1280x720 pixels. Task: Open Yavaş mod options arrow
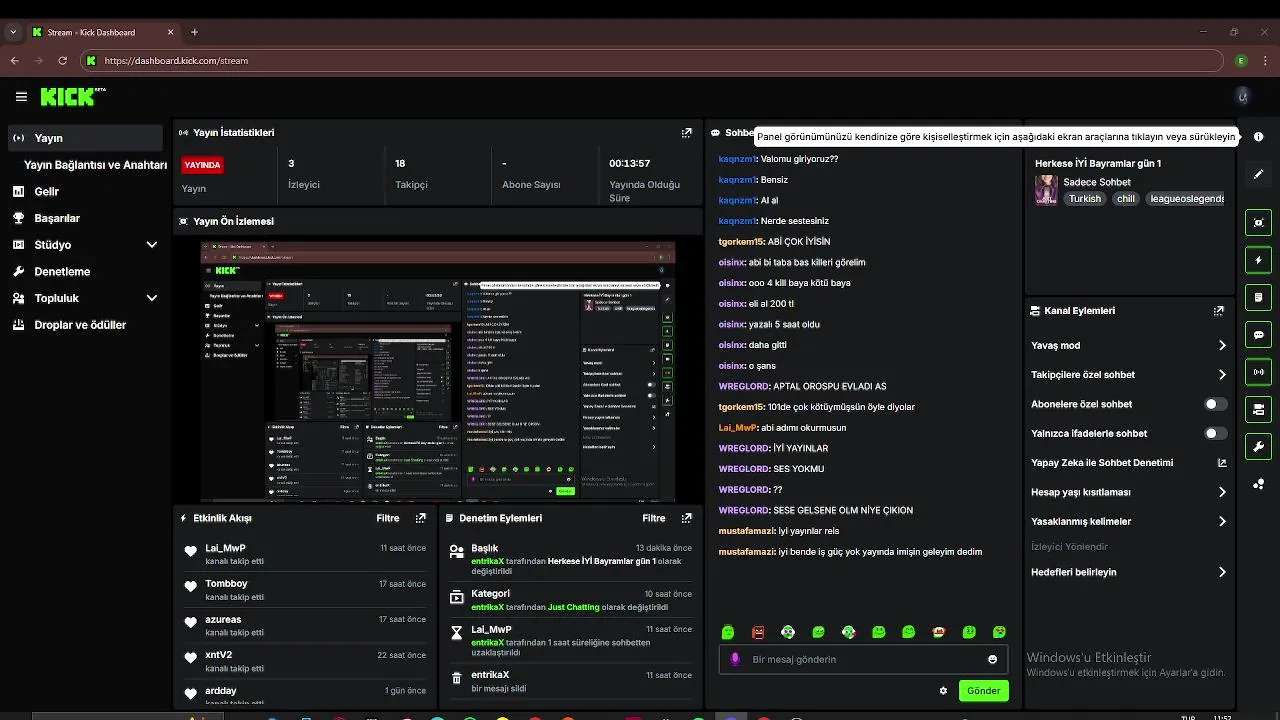tap(1222, 345)
